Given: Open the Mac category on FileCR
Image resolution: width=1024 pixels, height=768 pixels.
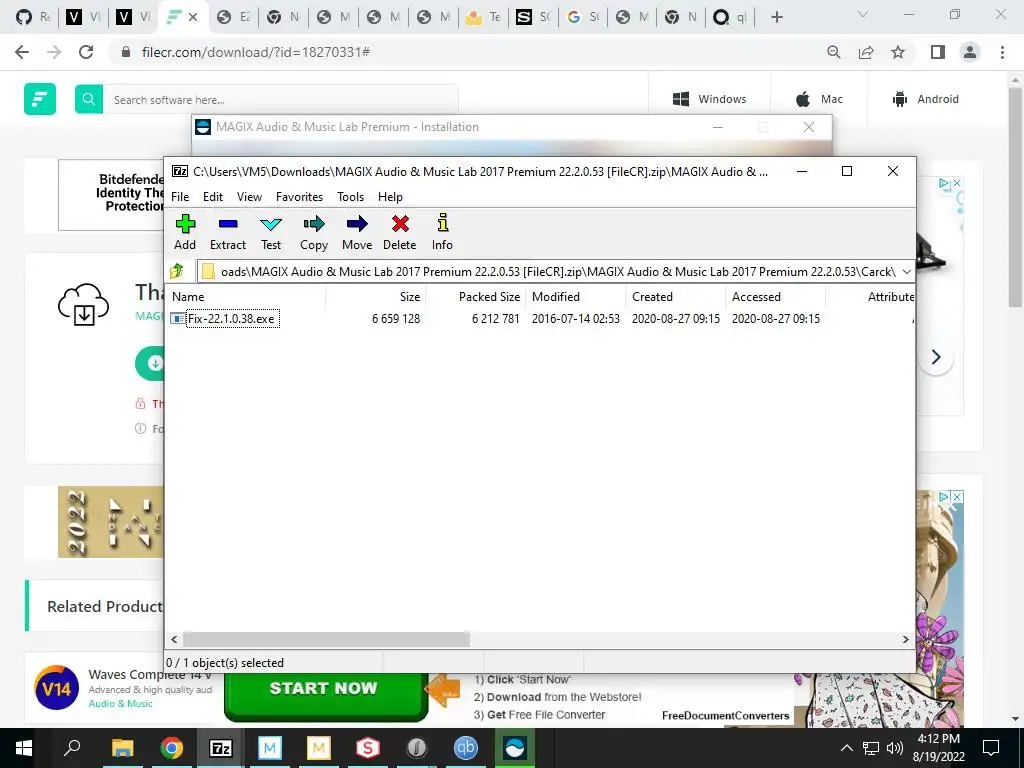Looking at the screenshot, I should [819, 99].
